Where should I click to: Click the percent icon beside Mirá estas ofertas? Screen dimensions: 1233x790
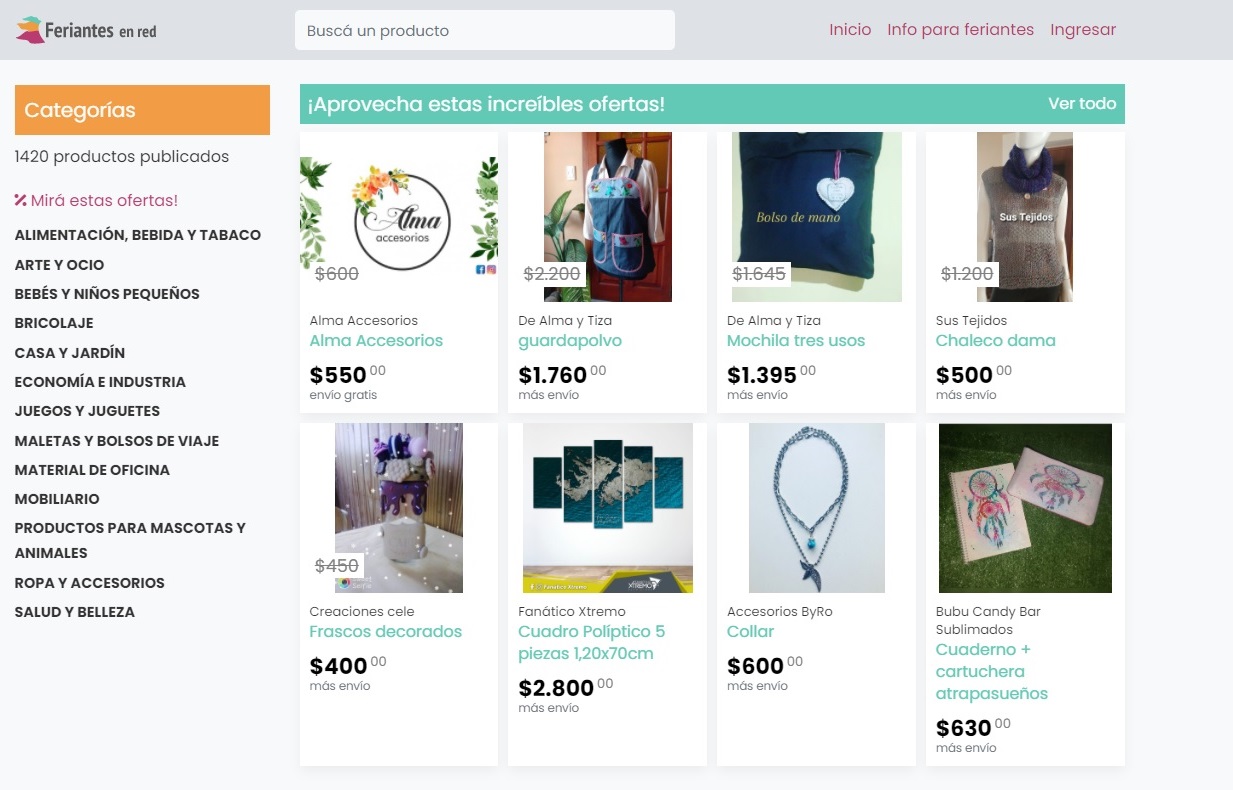pyautogui.click(x=19, y=200)
